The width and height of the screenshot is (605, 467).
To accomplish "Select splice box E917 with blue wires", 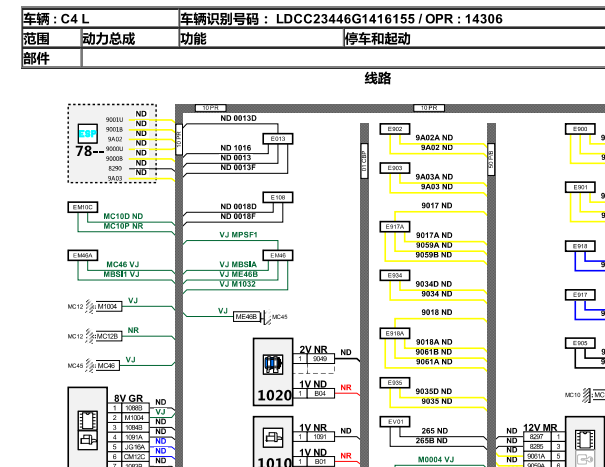I will tap(580, 295).
